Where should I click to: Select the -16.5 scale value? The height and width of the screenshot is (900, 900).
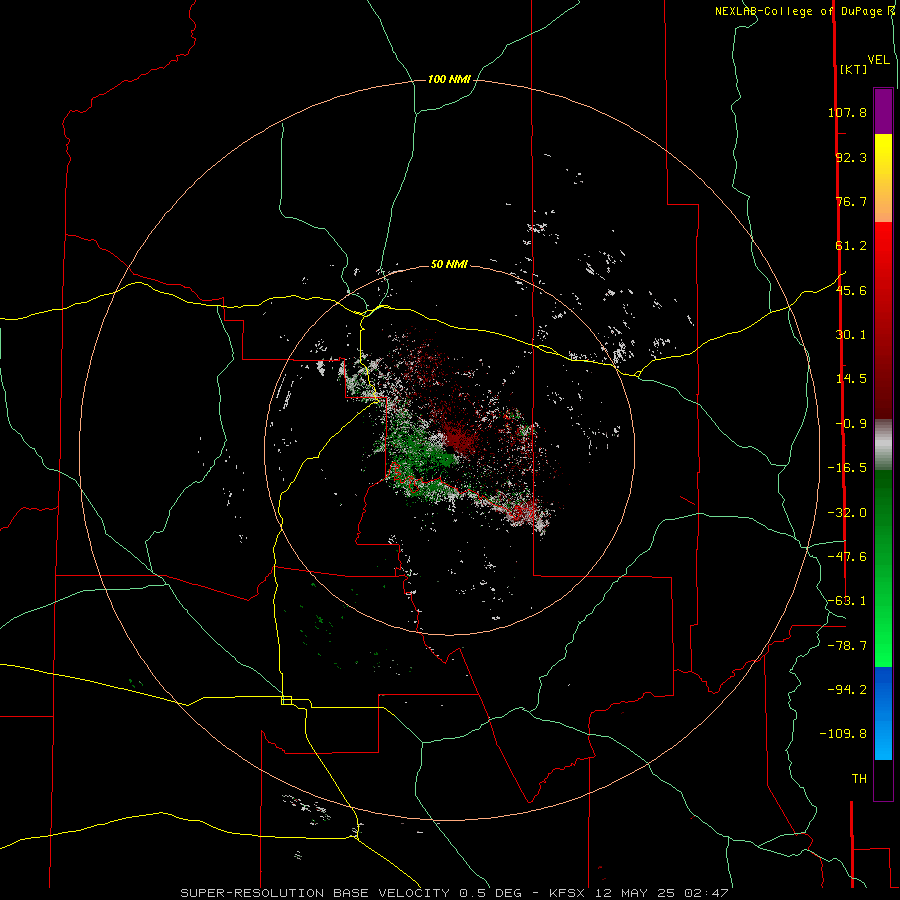847,468
